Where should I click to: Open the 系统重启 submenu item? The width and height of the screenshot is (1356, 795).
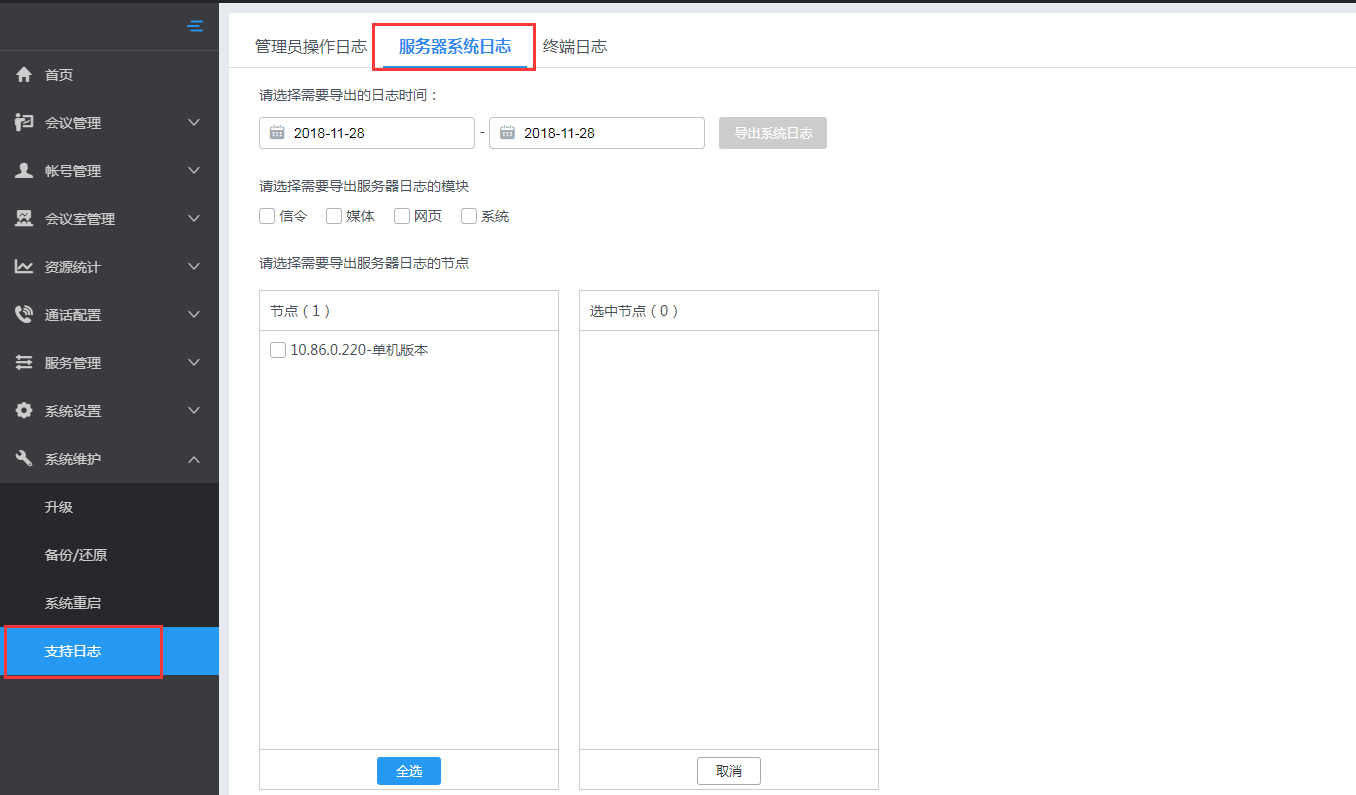[x=109, y=603]
